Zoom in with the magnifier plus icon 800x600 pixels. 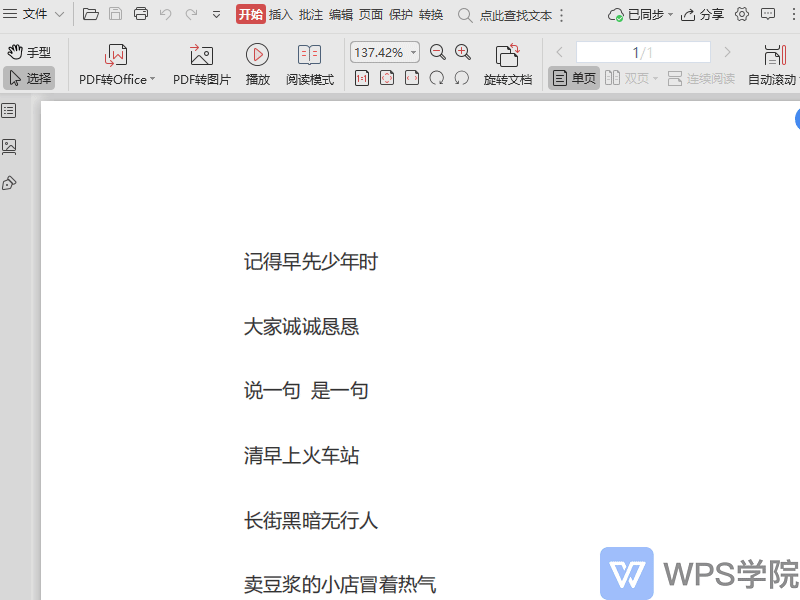pyautogui.click(x=462, y=51)
